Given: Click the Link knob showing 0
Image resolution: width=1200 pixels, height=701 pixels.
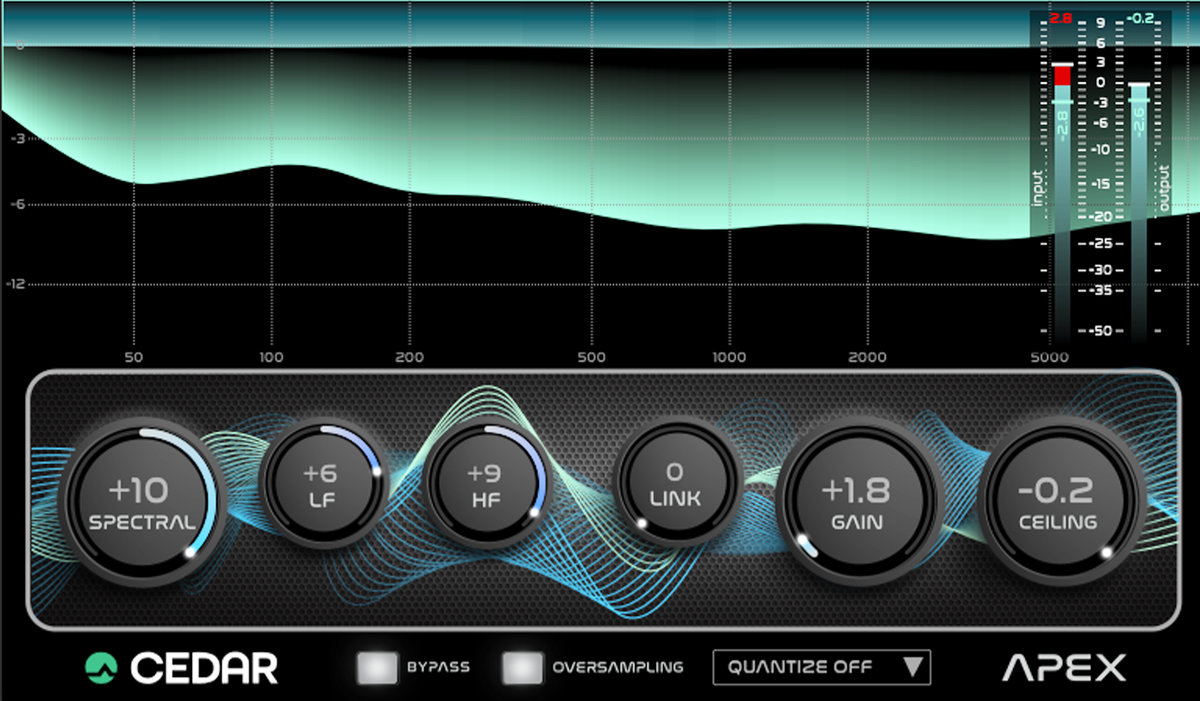Looking at the screenshot, I should (x=680, y=484).
